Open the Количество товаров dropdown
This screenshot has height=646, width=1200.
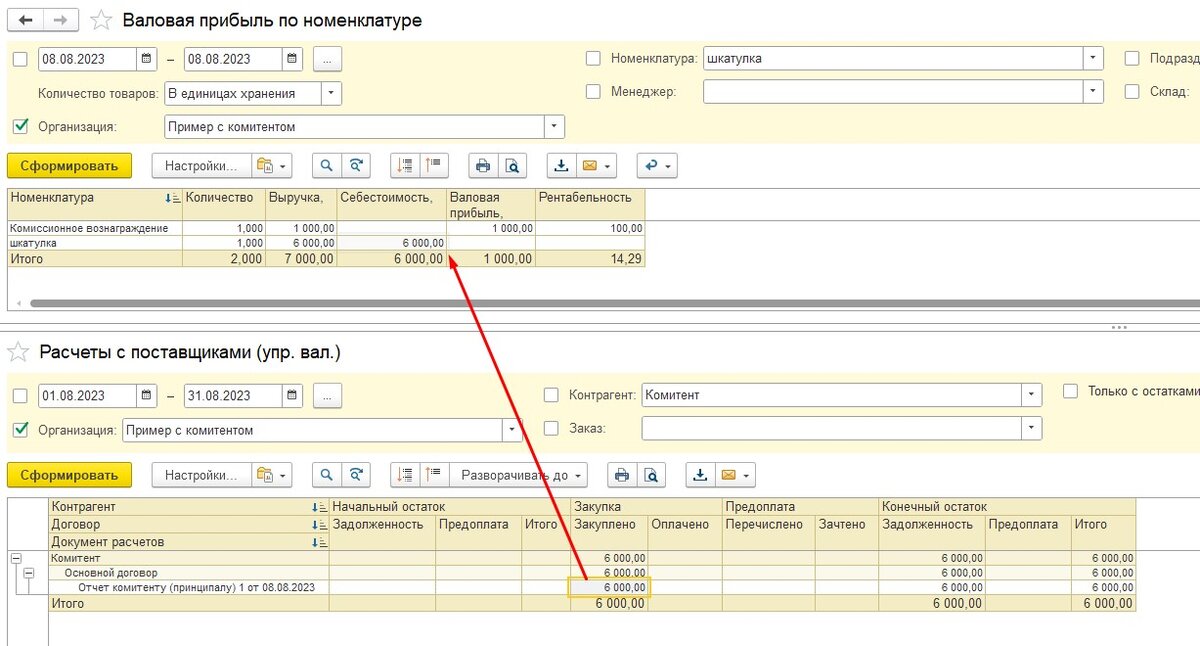click(331, 93)
